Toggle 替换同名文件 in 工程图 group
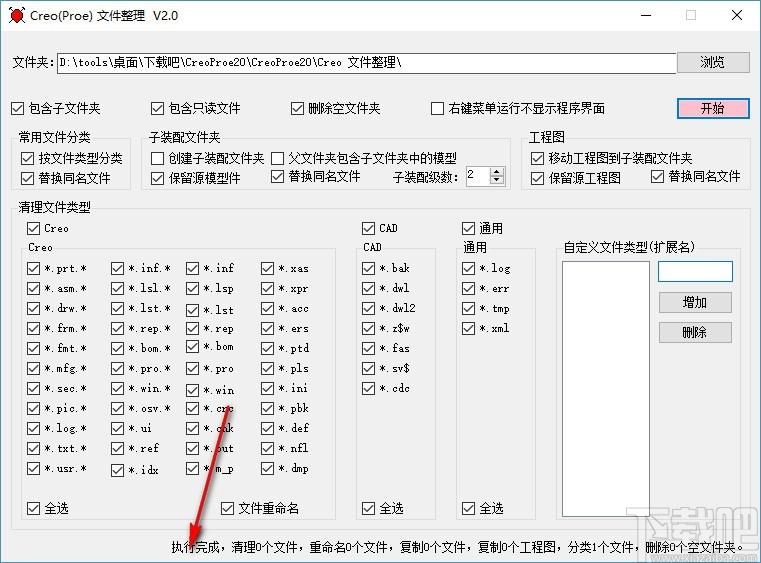Screen dimensions: 761x563 pyautogui.click(x=657, y=176)
